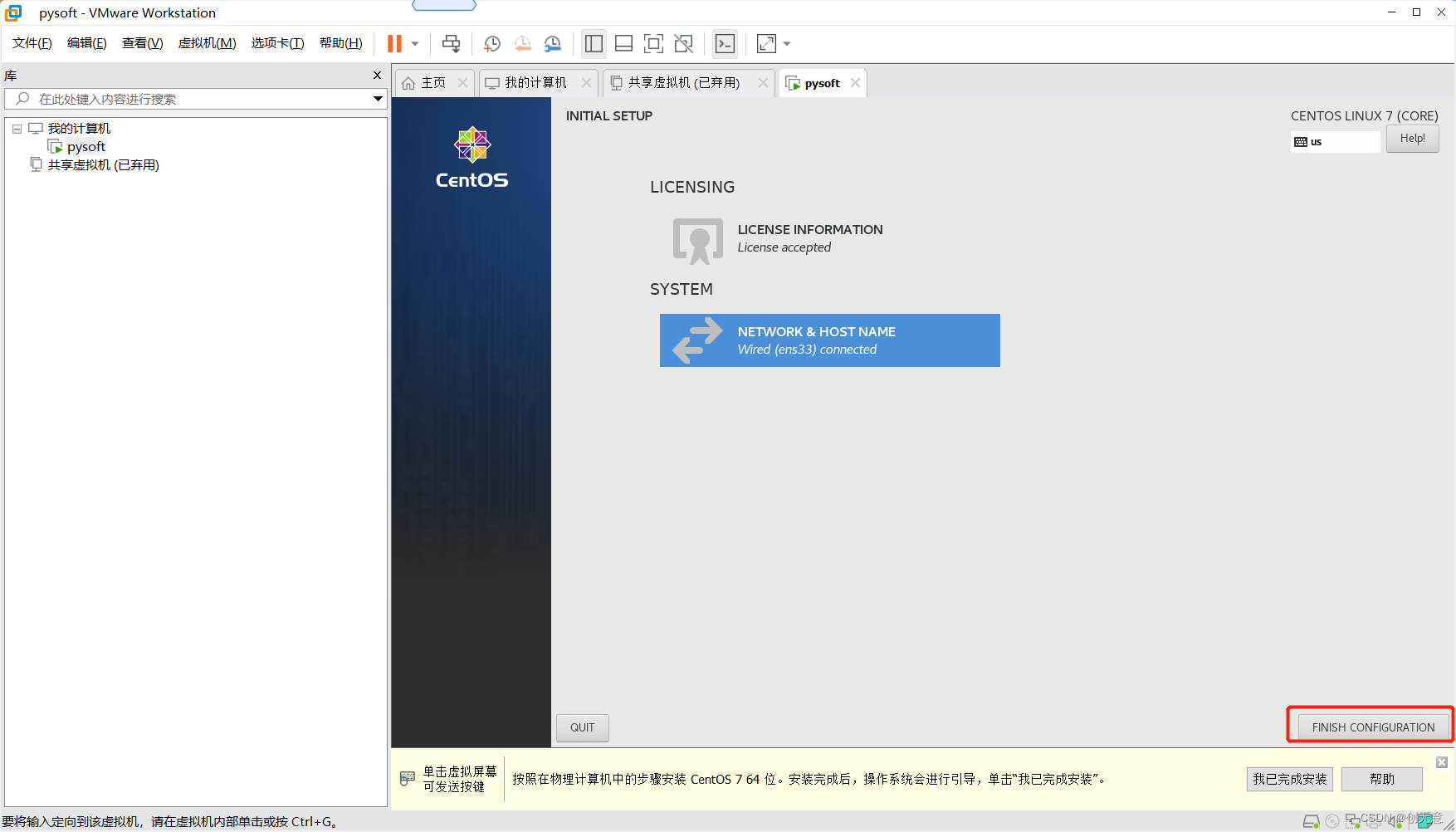Click the 帮助 button in hint bar
The height and width of the screenshot is (832, 1456).
(x=1382, y=779)
